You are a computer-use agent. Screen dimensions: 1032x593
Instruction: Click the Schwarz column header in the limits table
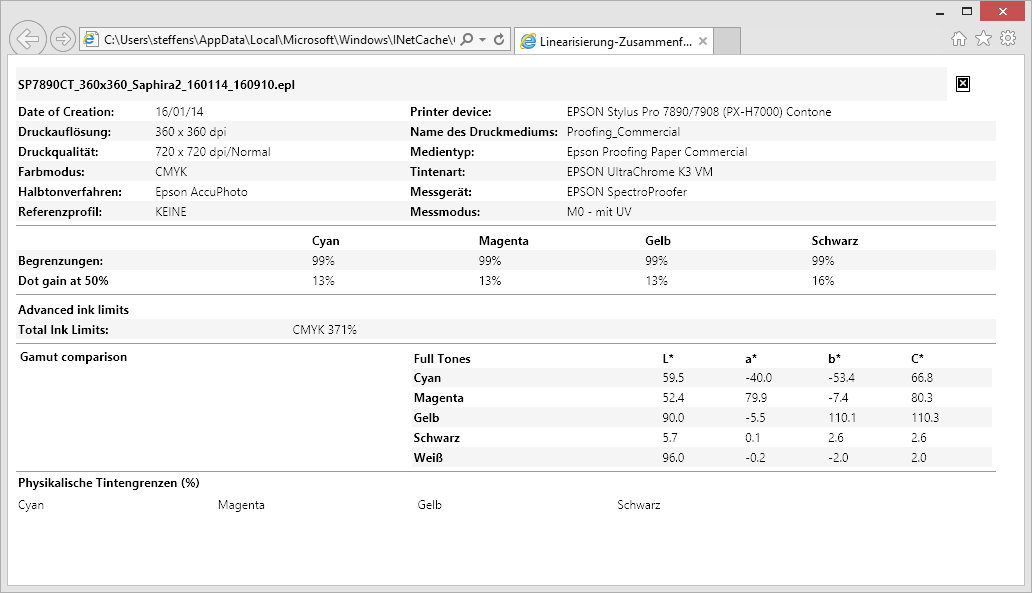835,241
